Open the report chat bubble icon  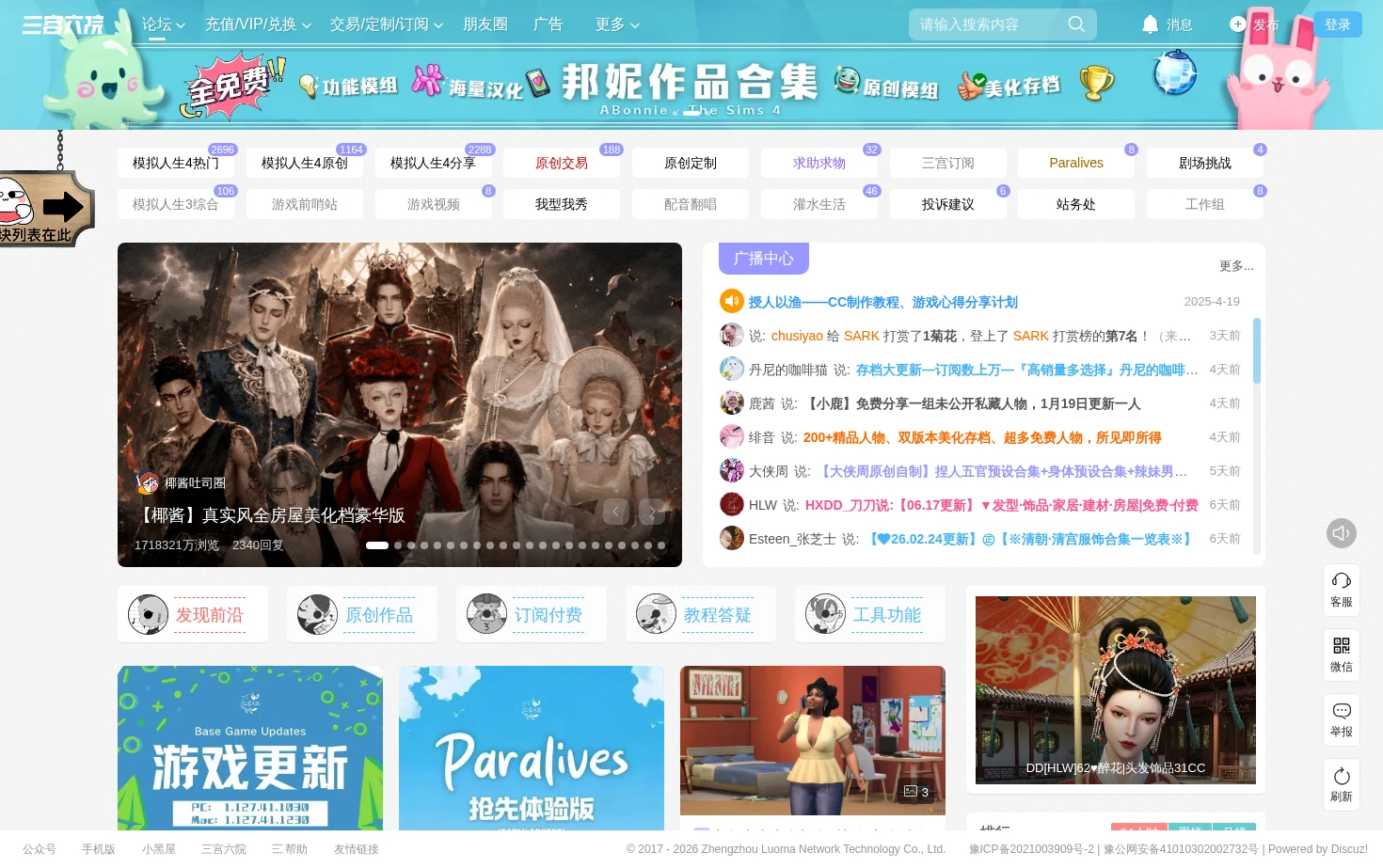point(1342,711)
